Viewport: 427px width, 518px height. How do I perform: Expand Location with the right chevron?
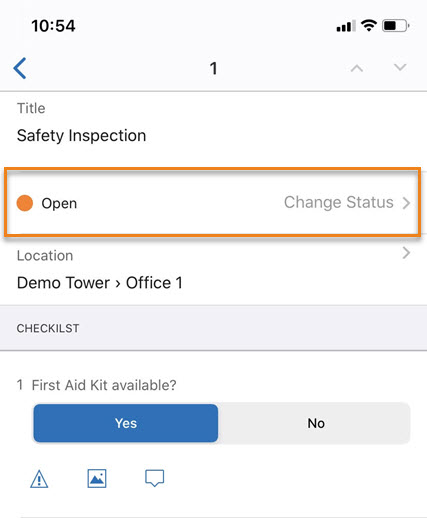[406, 253]
